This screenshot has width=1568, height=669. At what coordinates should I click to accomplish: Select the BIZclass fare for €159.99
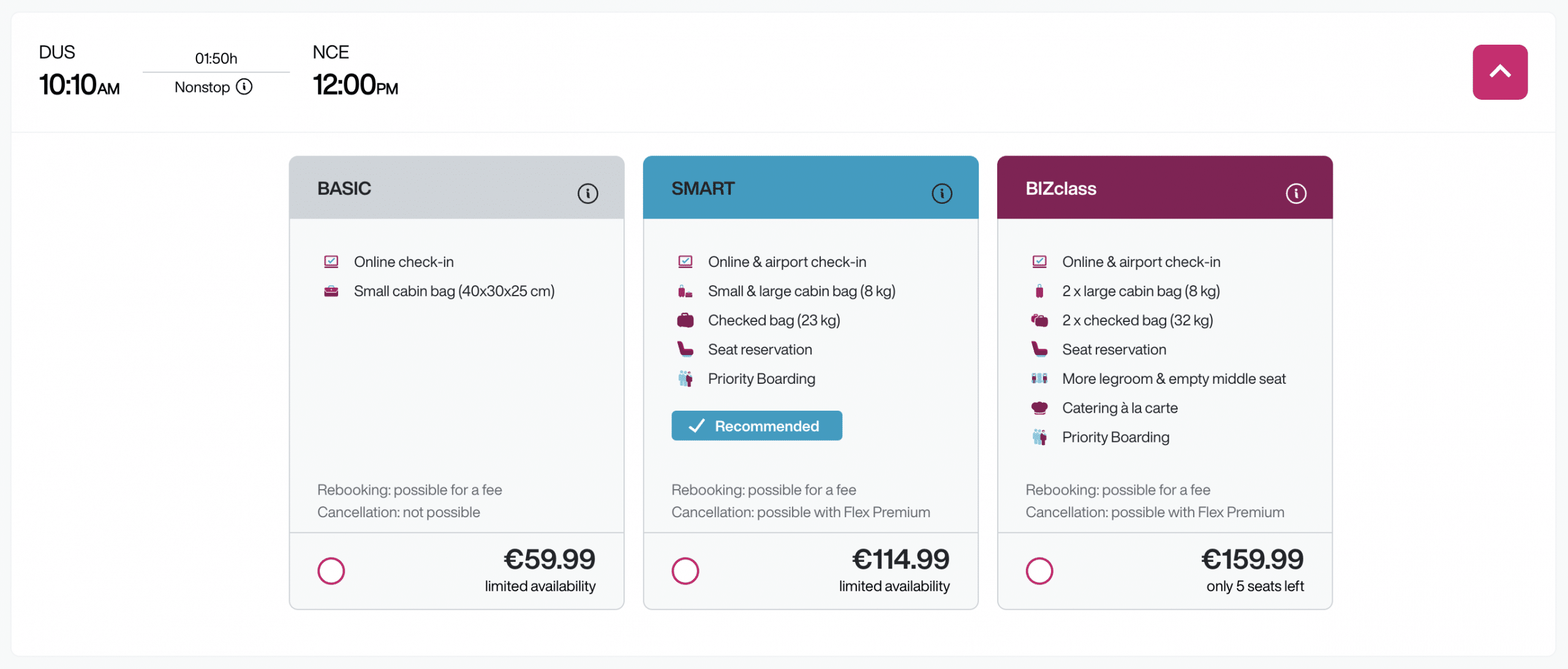tap(1039, 571)
